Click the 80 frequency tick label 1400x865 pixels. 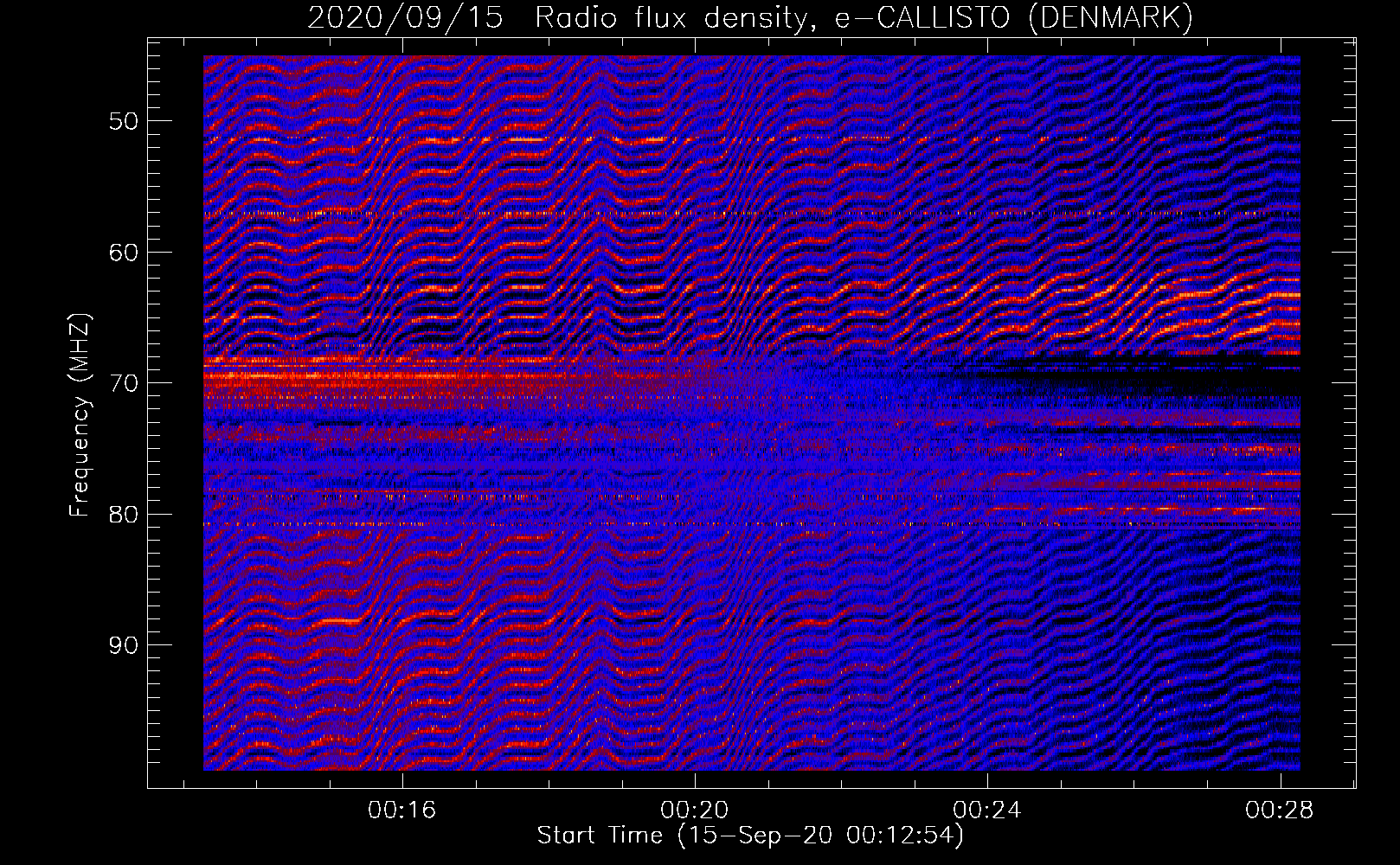point(123,515)
